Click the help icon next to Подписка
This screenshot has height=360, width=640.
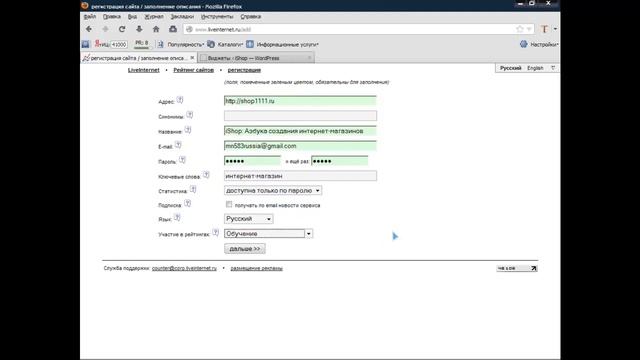[x=187, y=203]
